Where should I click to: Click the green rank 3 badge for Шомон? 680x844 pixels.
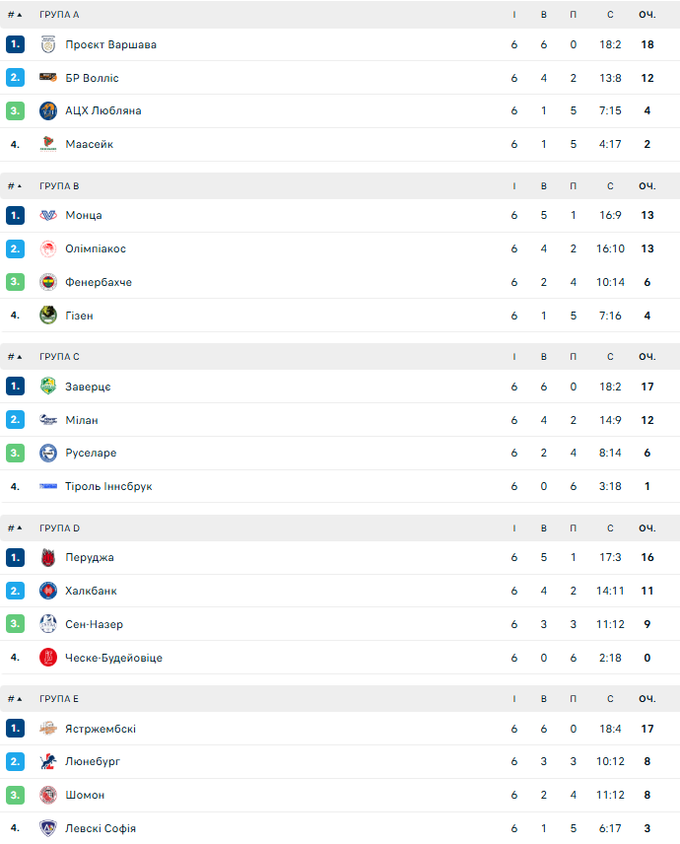(15, 795)
